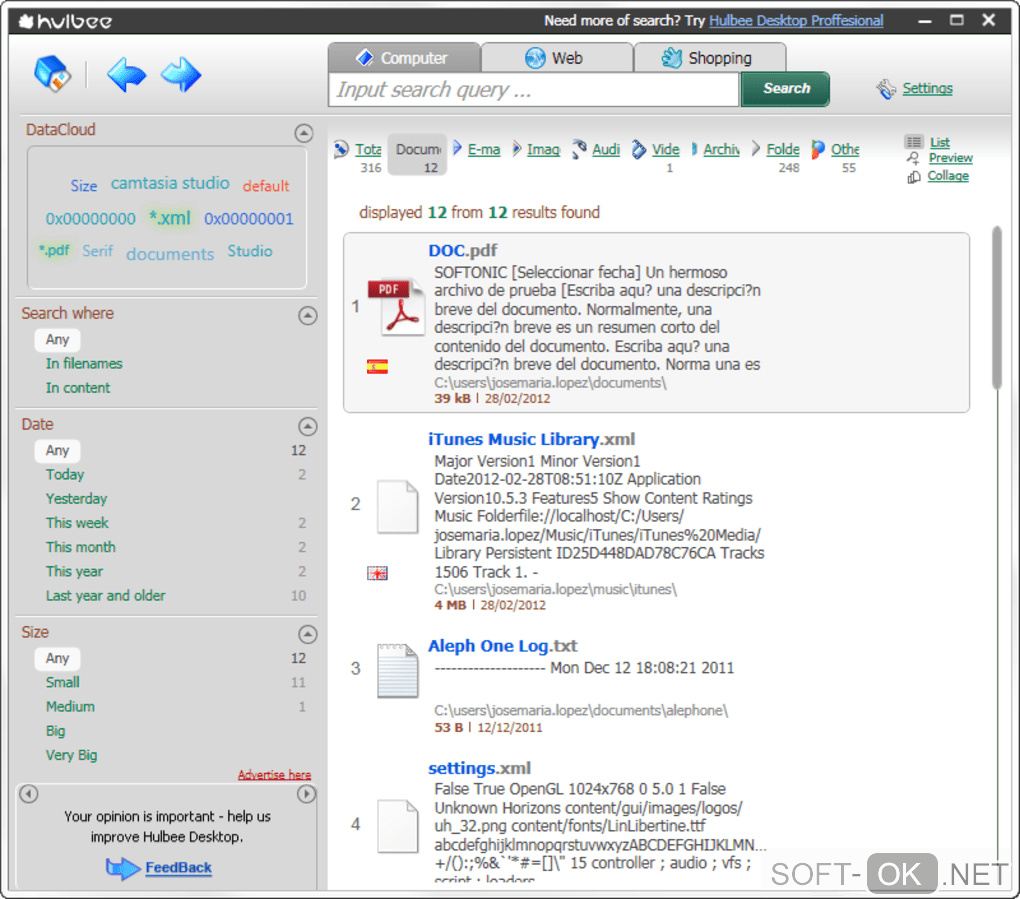
Task: Open iTunes Music Library.xml result
Action: [531, 440]
